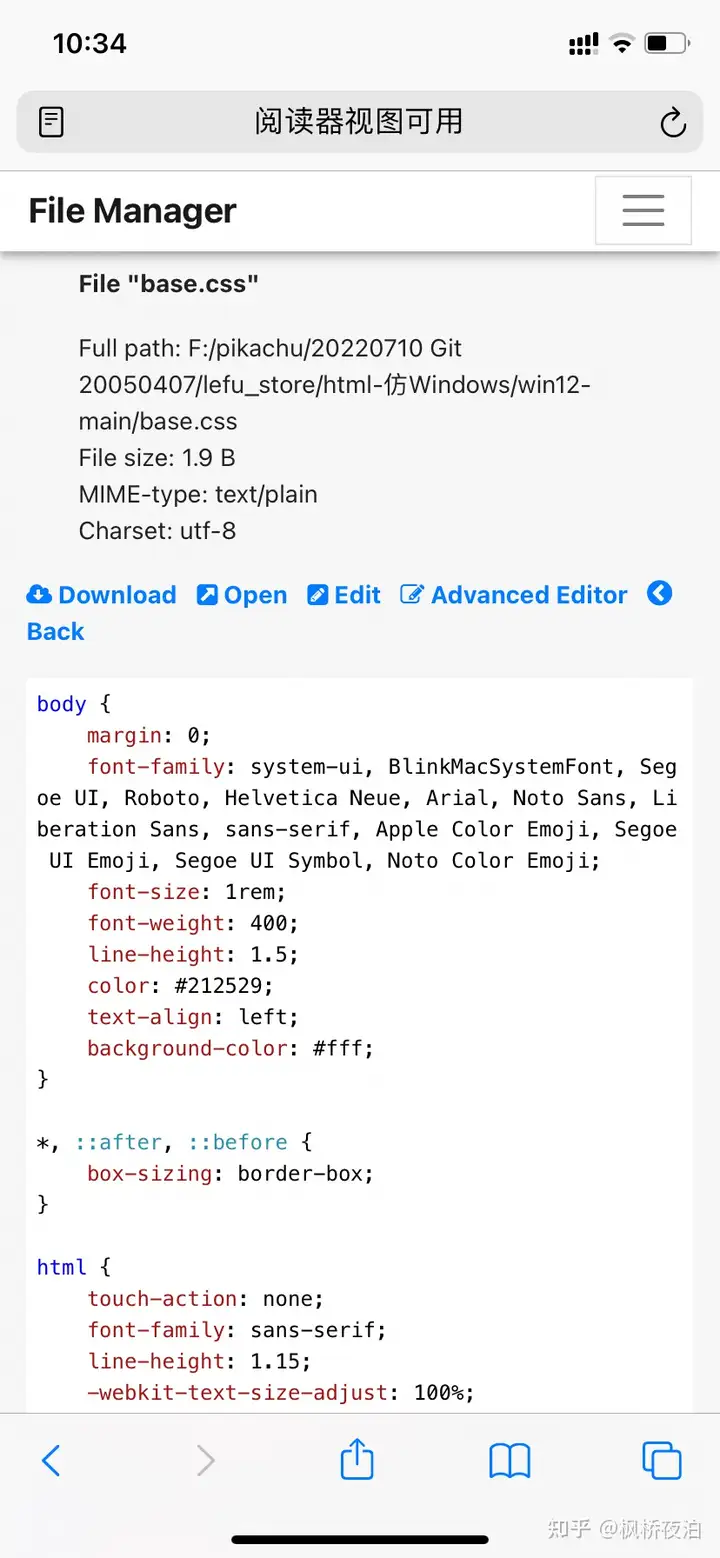Tap the battery status indicator
The image size is (720, 1558).
(x=667, y=43)
